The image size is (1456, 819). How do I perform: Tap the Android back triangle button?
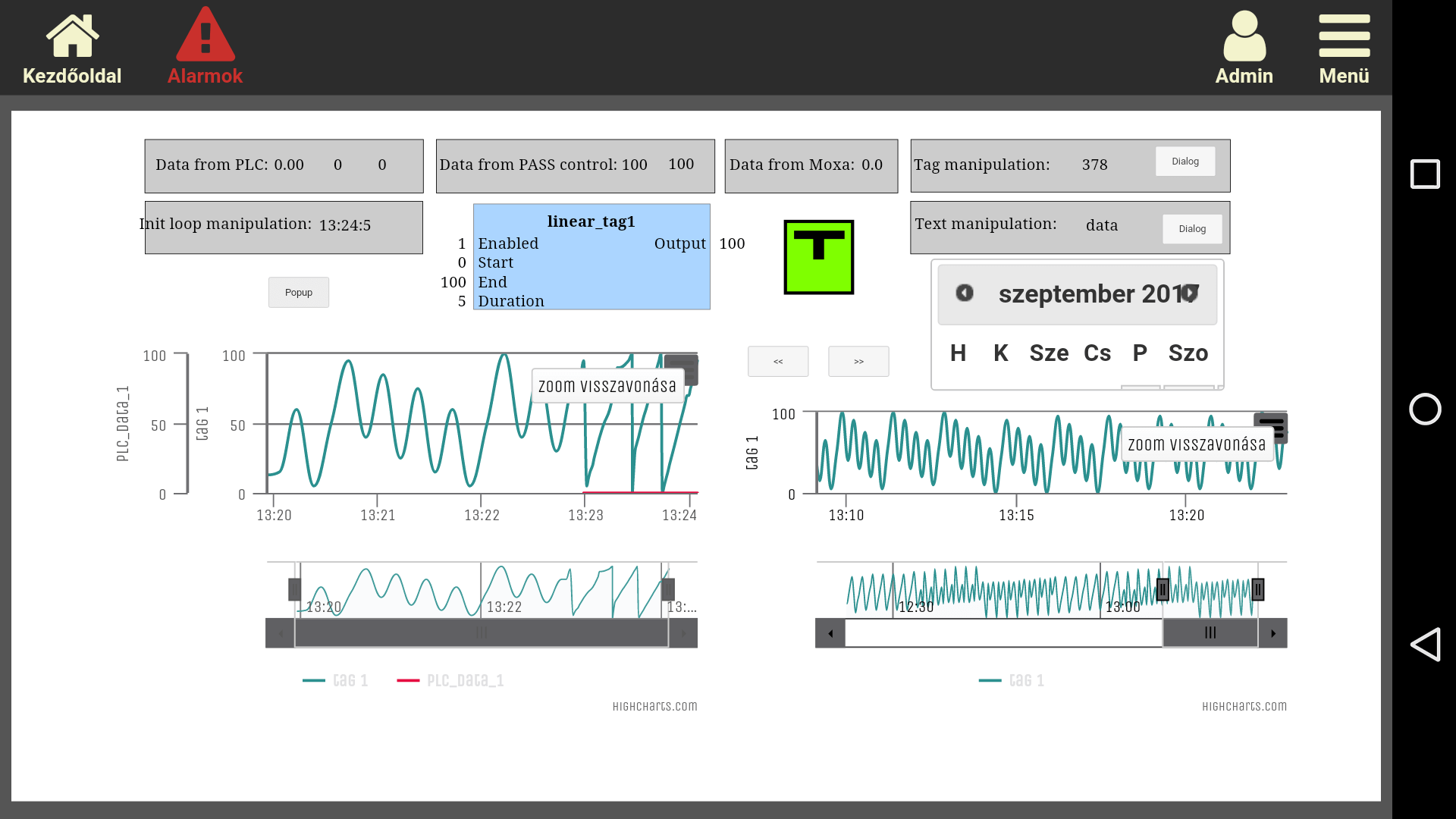coord(1425,645)
